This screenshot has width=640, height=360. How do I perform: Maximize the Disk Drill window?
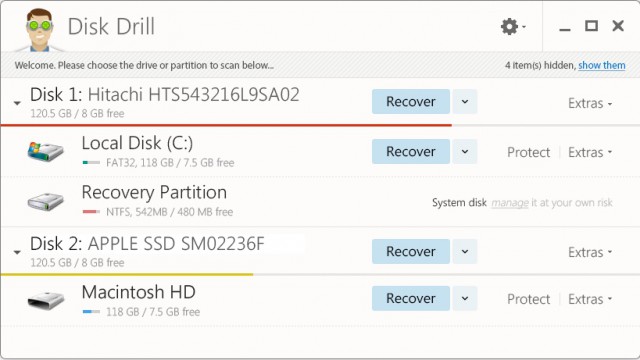click(591, 26)
